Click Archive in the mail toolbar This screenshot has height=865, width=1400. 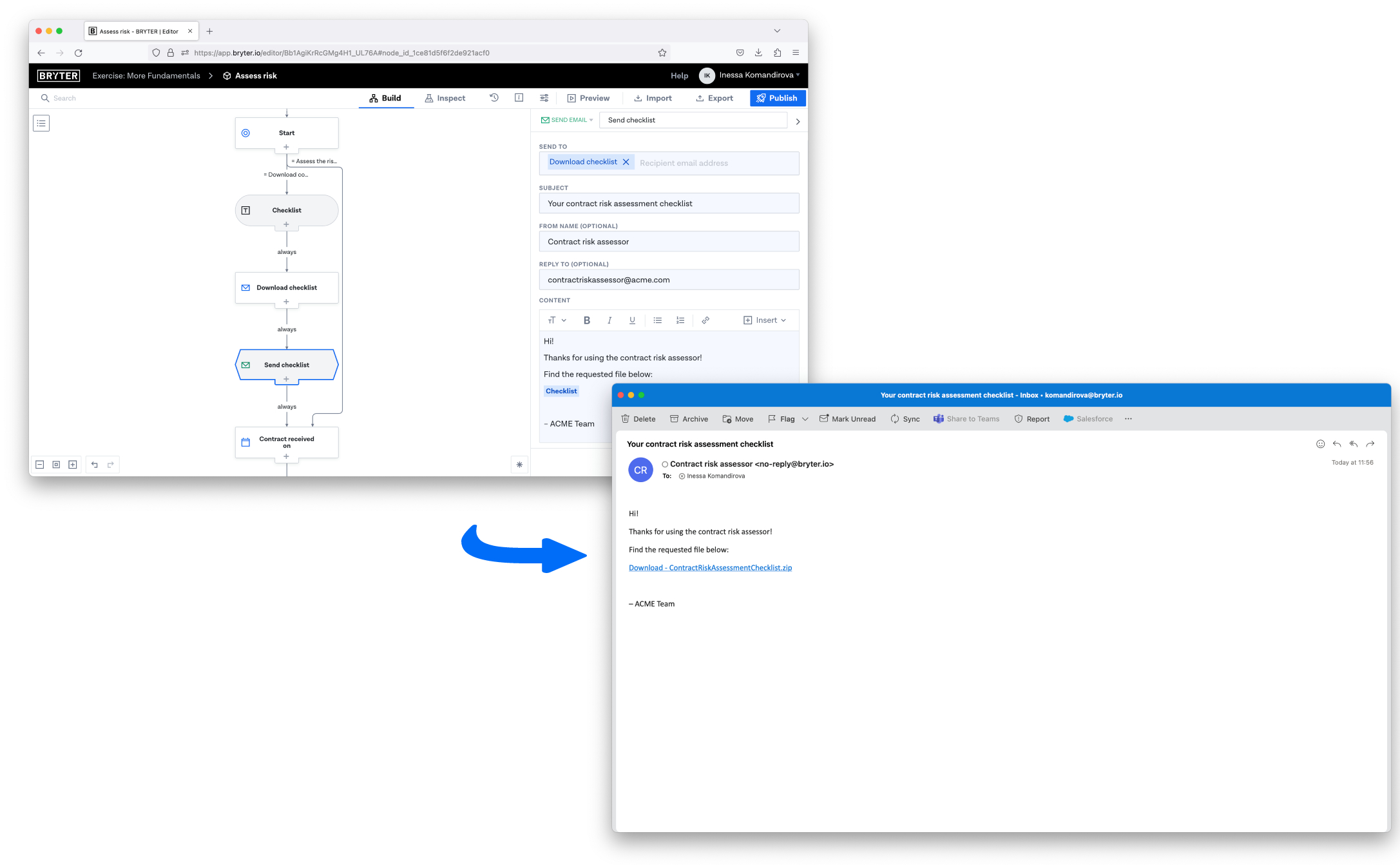[x=689, y=419]
